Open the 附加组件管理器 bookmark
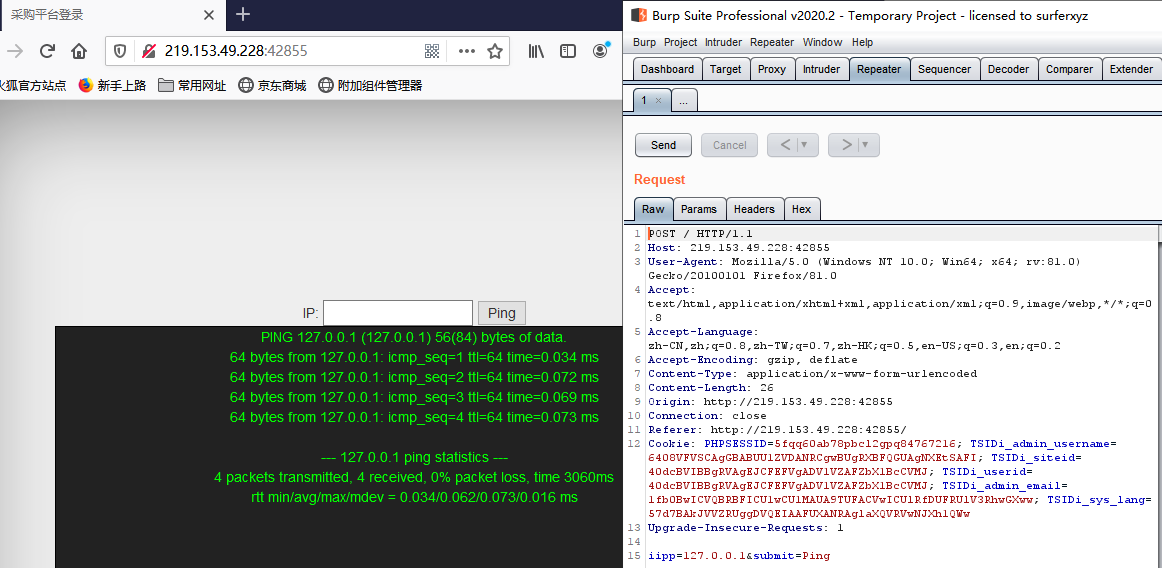Screen dimensions: 1162x568 coord(370,85)
